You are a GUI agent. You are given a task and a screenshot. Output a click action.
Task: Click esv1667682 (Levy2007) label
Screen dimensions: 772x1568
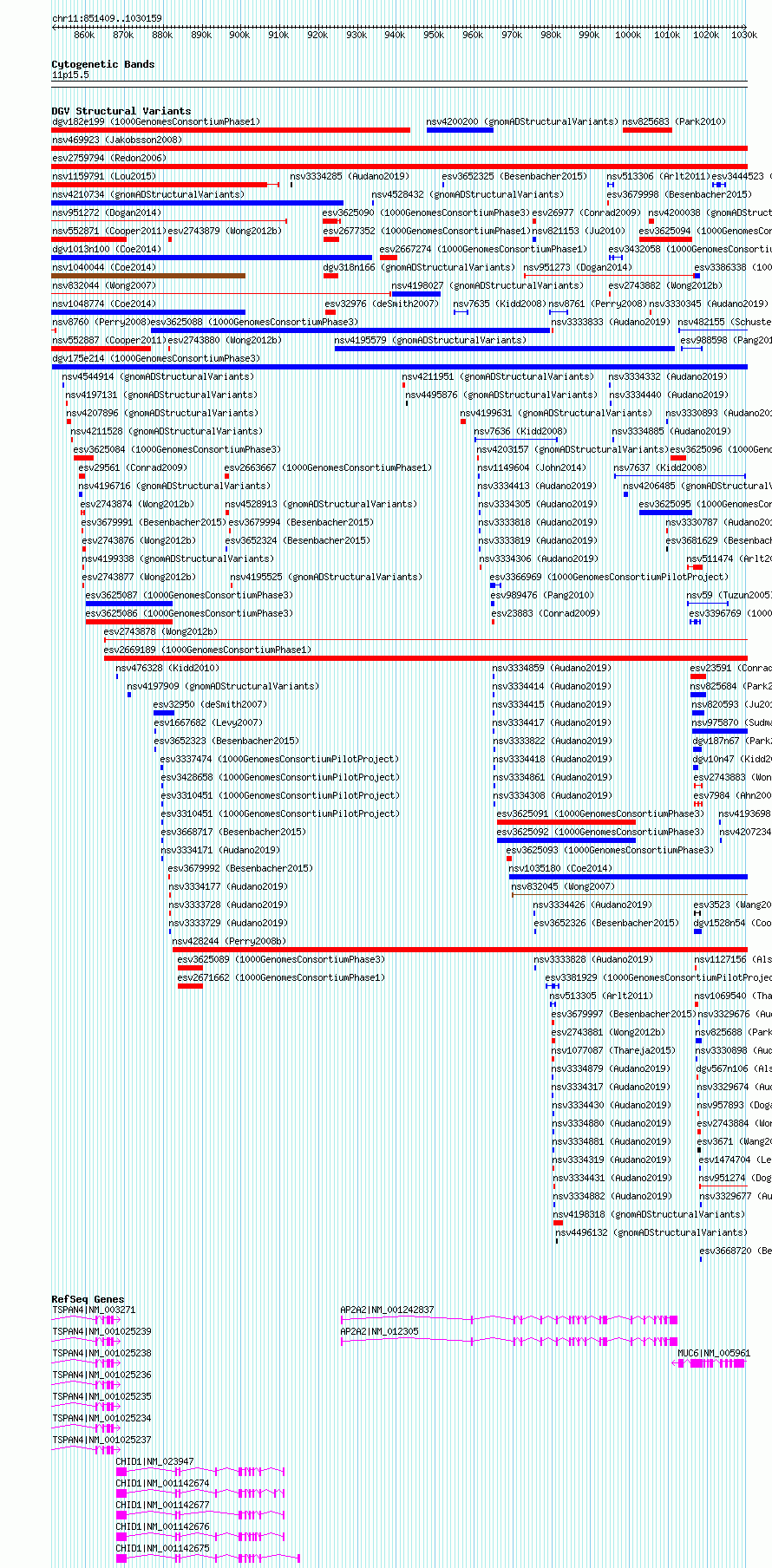click(x=208, y=722)
